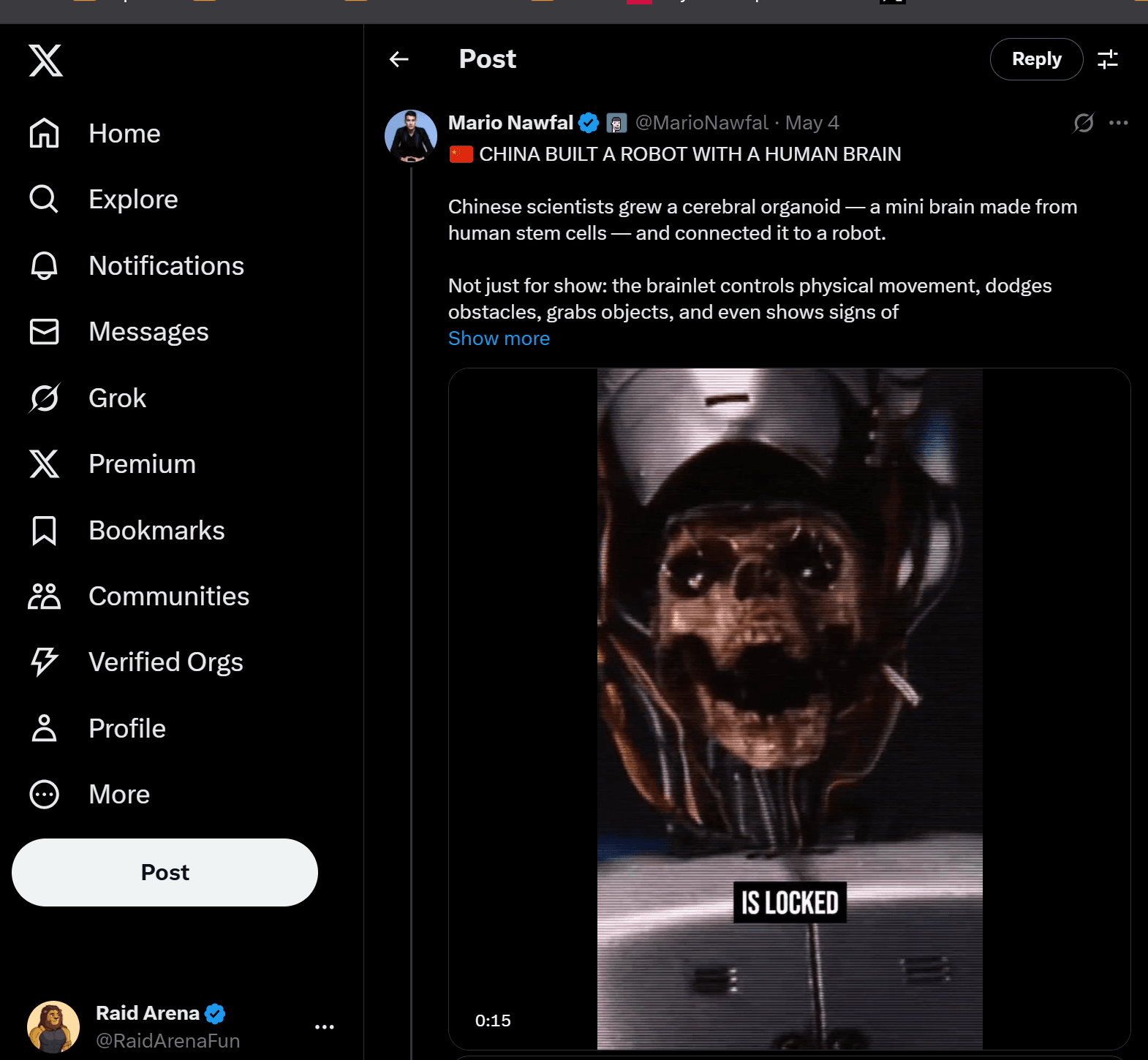Viewport: 1148px width, 1060px height.
Task: Open reply sorting settings icon
Action: (1108, 59)
